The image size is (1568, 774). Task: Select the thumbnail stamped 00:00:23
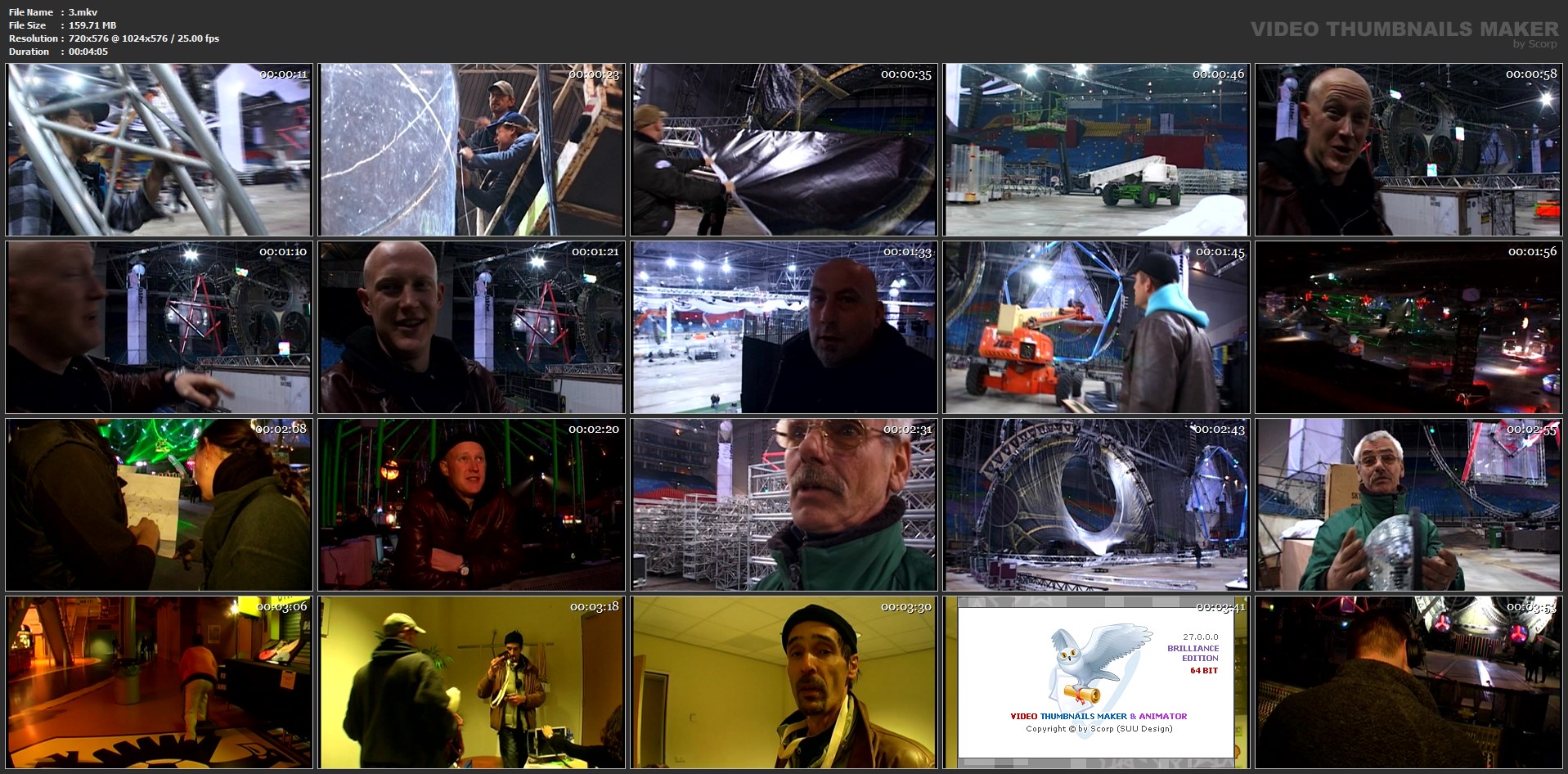pos(471,151)
